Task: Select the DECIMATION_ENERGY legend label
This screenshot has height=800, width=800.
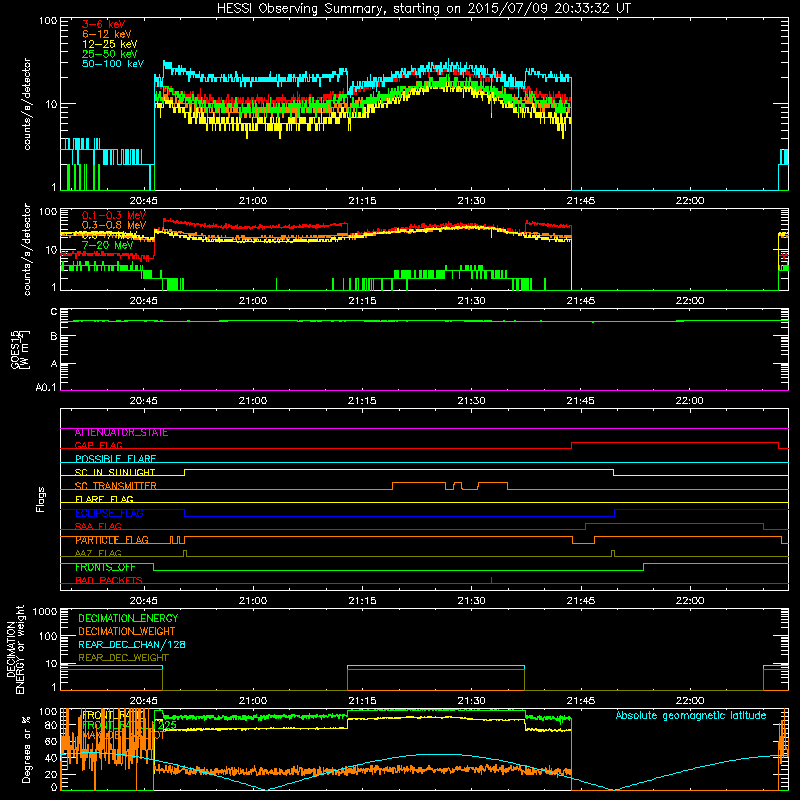Action: (x=128, y=618)
